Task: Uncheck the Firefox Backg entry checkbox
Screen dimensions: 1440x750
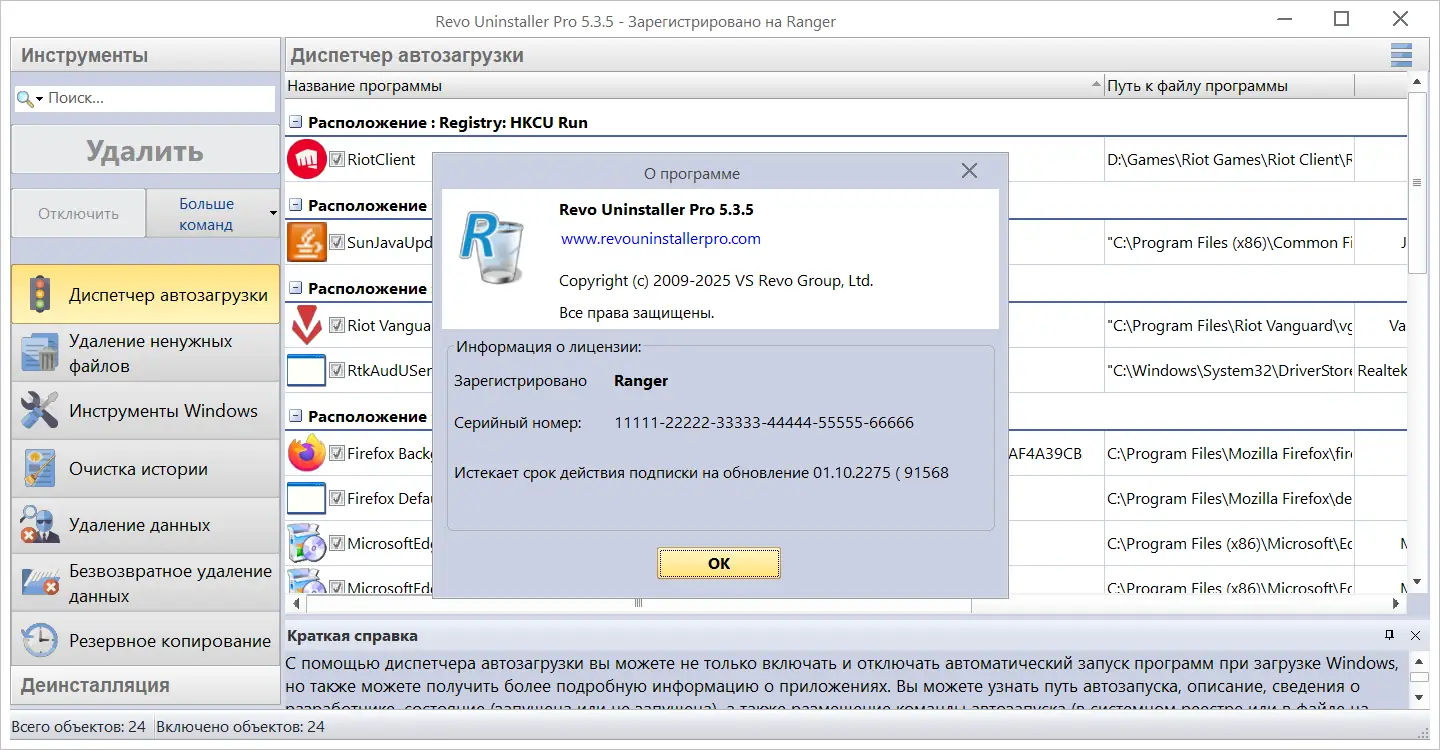Action: 337,453
